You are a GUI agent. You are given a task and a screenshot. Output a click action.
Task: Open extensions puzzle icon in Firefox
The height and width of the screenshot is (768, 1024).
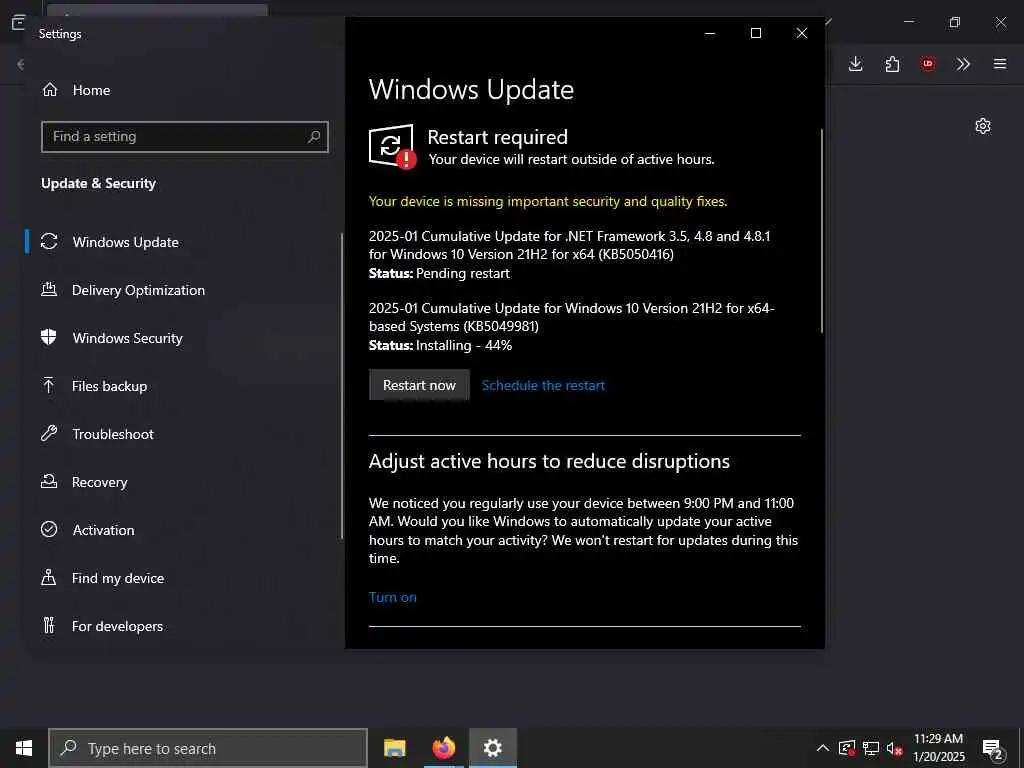click(x=892, y=64)
